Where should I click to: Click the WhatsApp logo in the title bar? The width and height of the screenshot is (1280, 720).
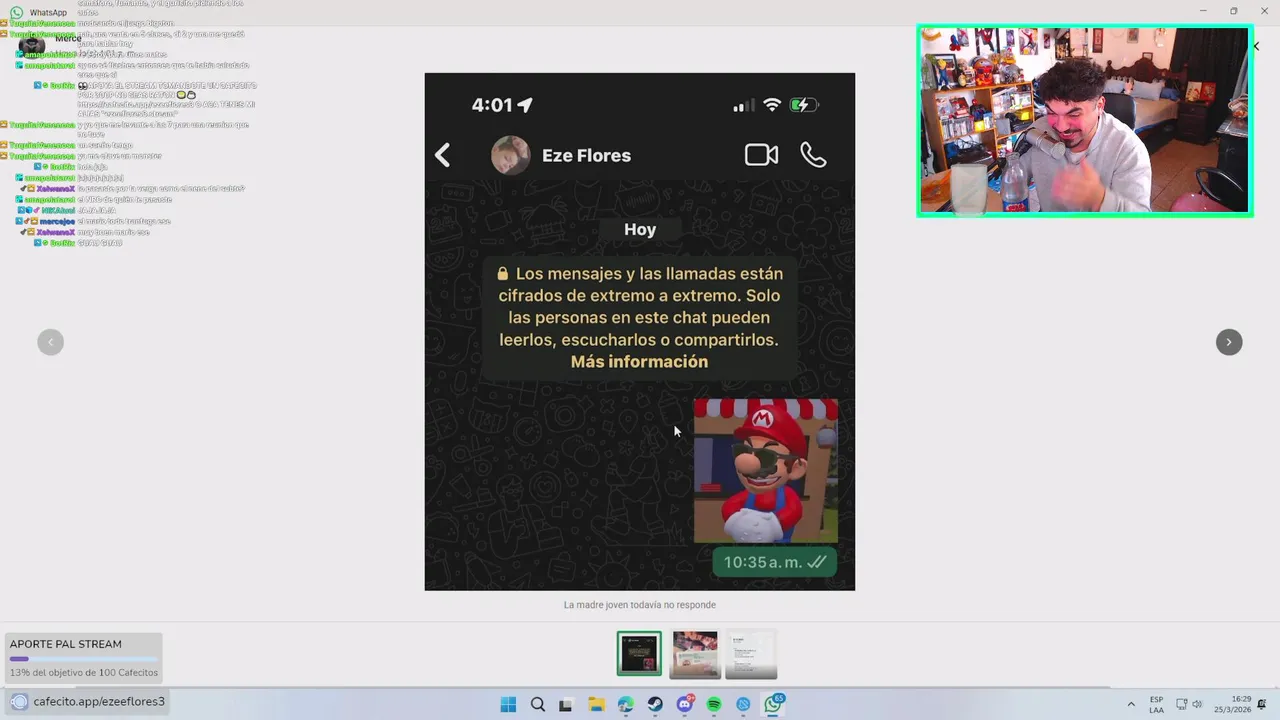pyautogui.click(x=17, y=12)
